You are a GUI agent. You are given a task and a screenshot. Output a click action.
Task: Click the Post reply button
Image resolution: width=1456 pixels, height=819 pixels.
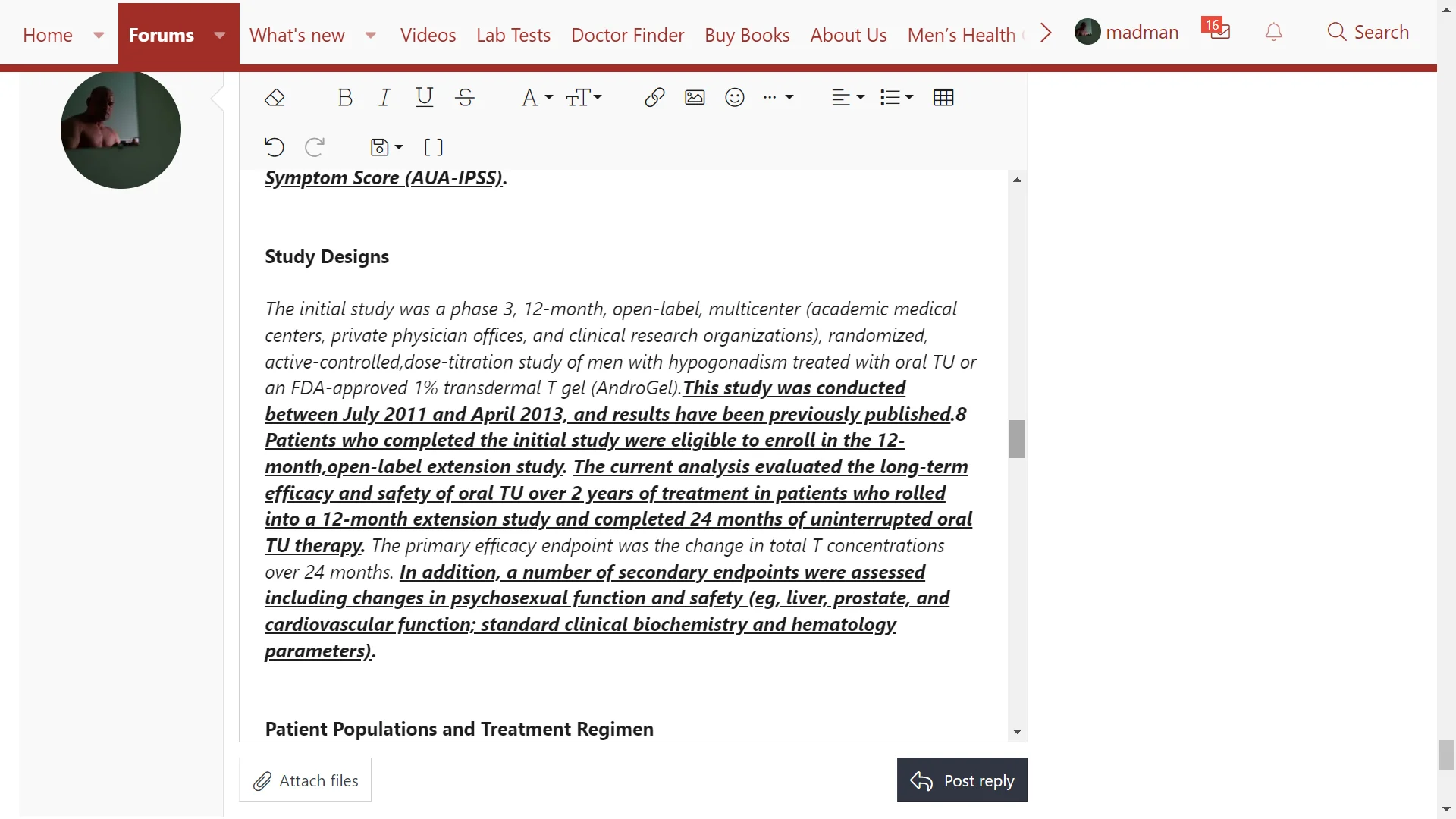click(962, 780)
